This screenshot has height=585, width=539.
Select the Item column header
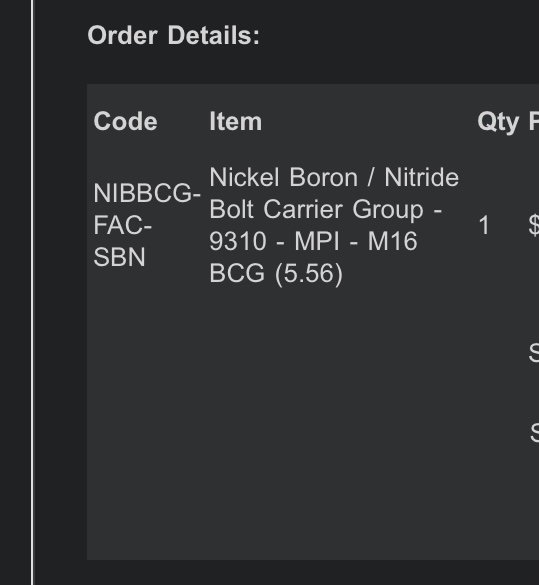(x=235, y=121)
